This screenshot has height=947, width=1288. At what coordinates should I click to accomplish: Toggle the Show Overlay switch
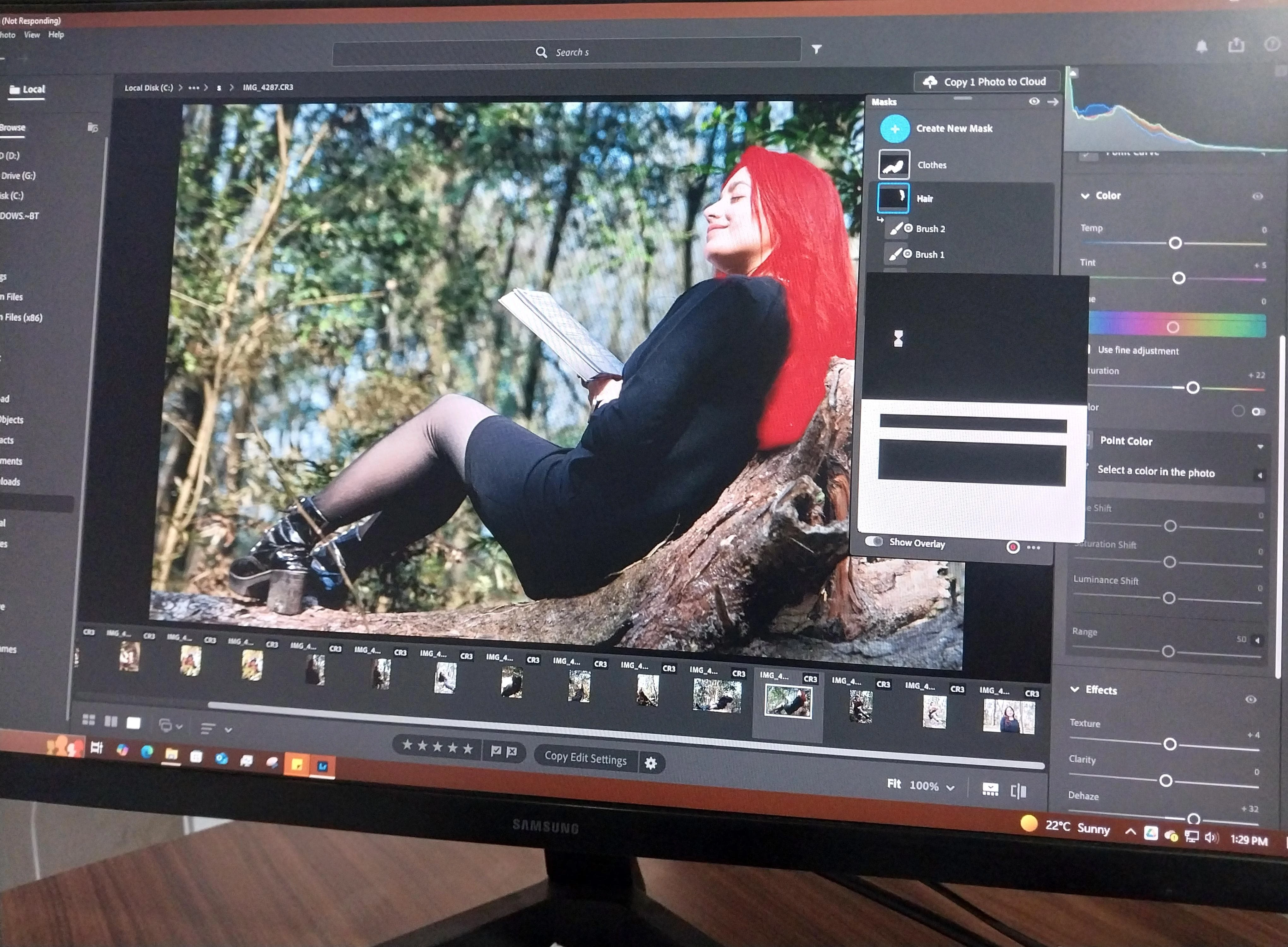tap(874, 542)
